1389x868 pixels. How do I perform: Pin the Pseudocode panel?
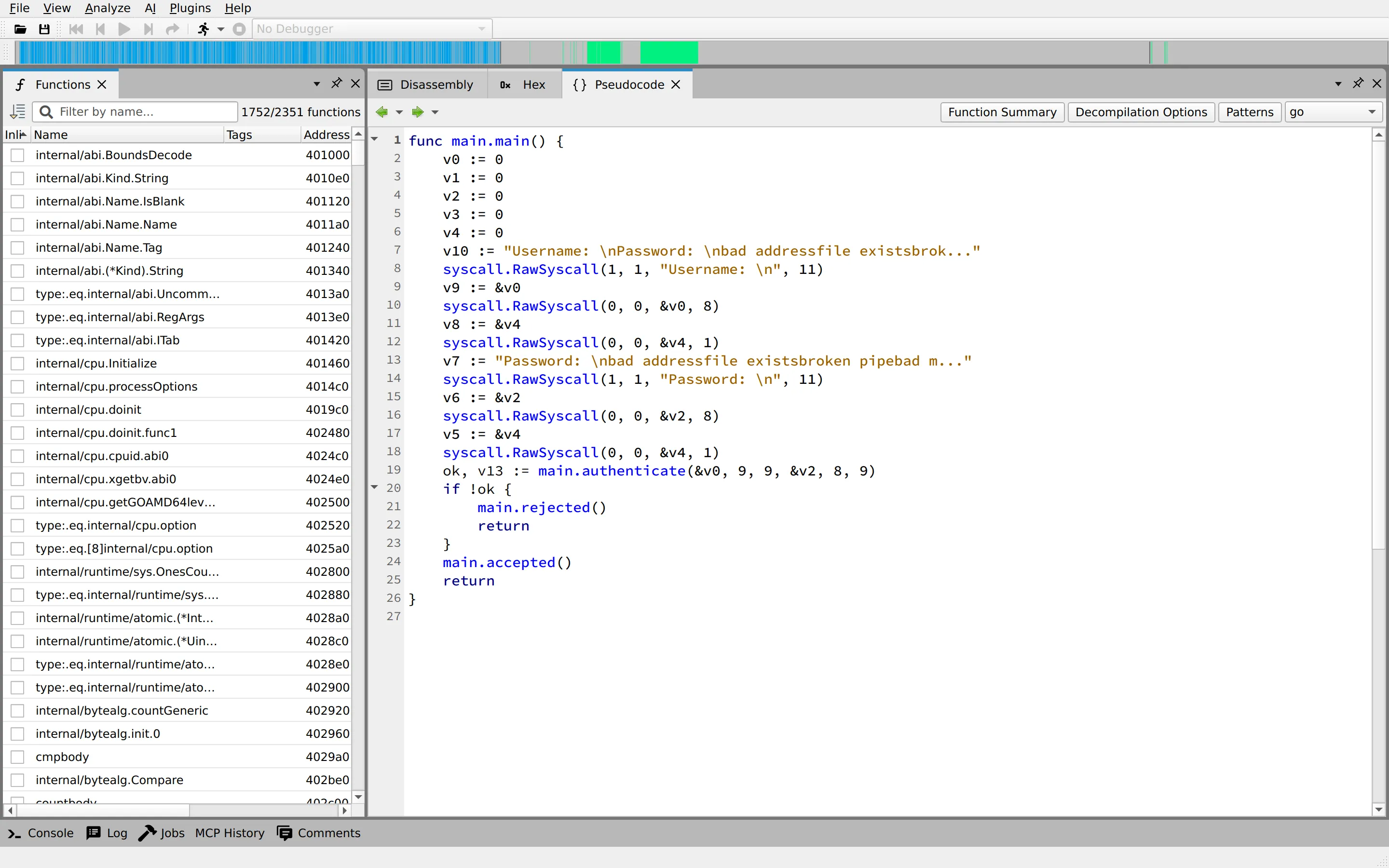click(x=1358, y=84)
